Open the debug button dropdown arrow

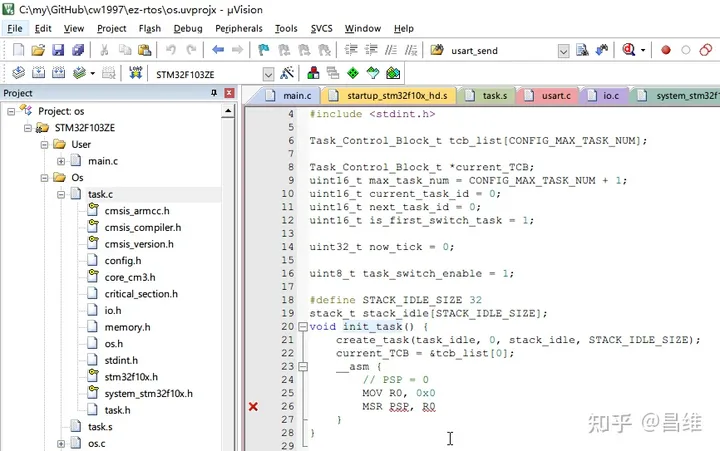(x=643, y=50)
